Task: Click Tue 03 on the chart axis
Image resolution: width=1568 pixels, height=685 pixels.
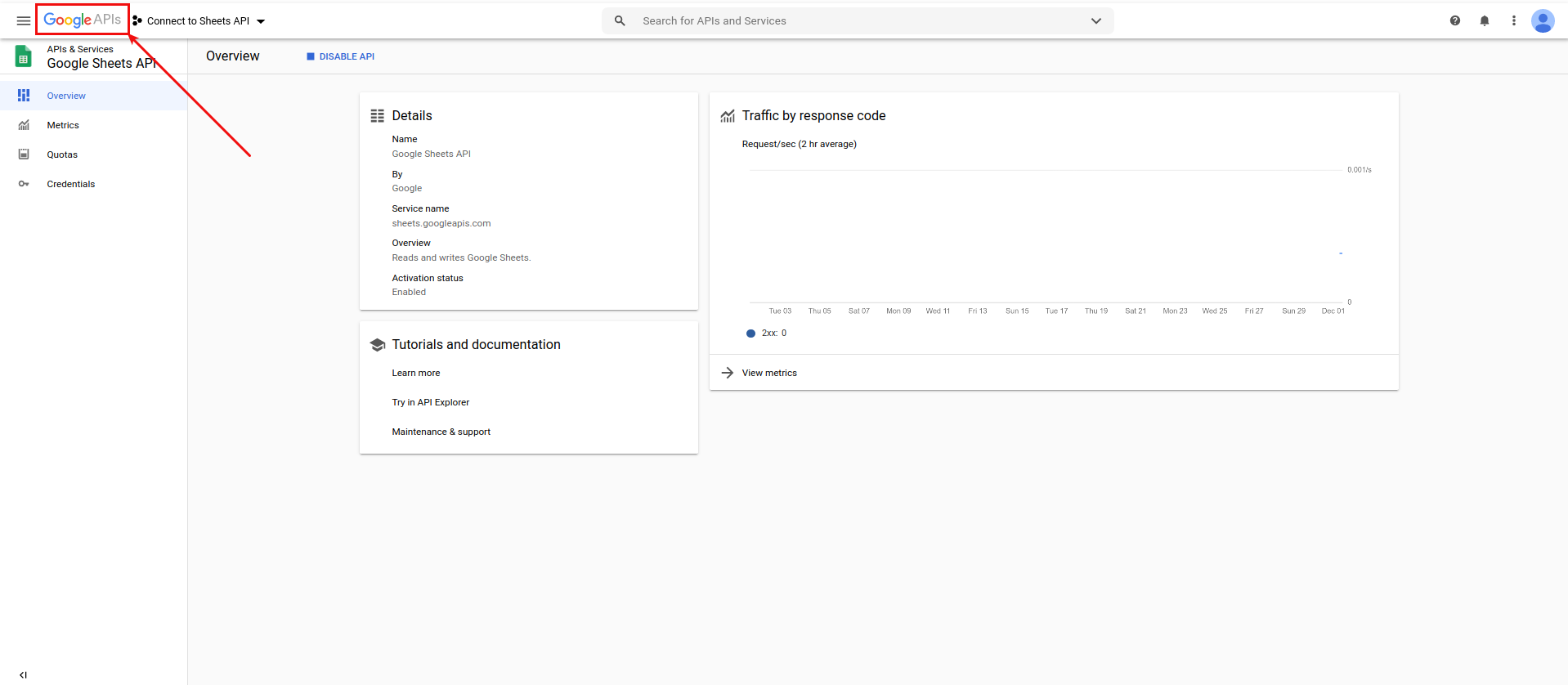Action: 780,311
